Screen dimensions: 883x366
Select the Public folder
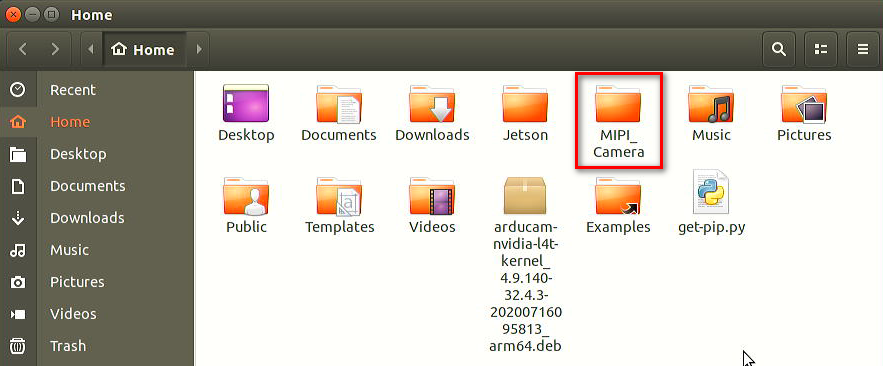tap(247, 206)
